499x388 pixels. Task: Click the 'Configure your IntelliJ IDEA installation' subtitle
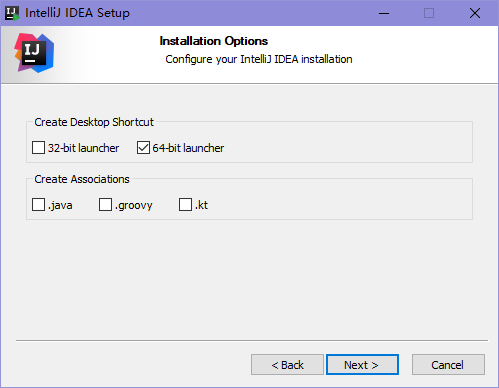click(259, 59)
